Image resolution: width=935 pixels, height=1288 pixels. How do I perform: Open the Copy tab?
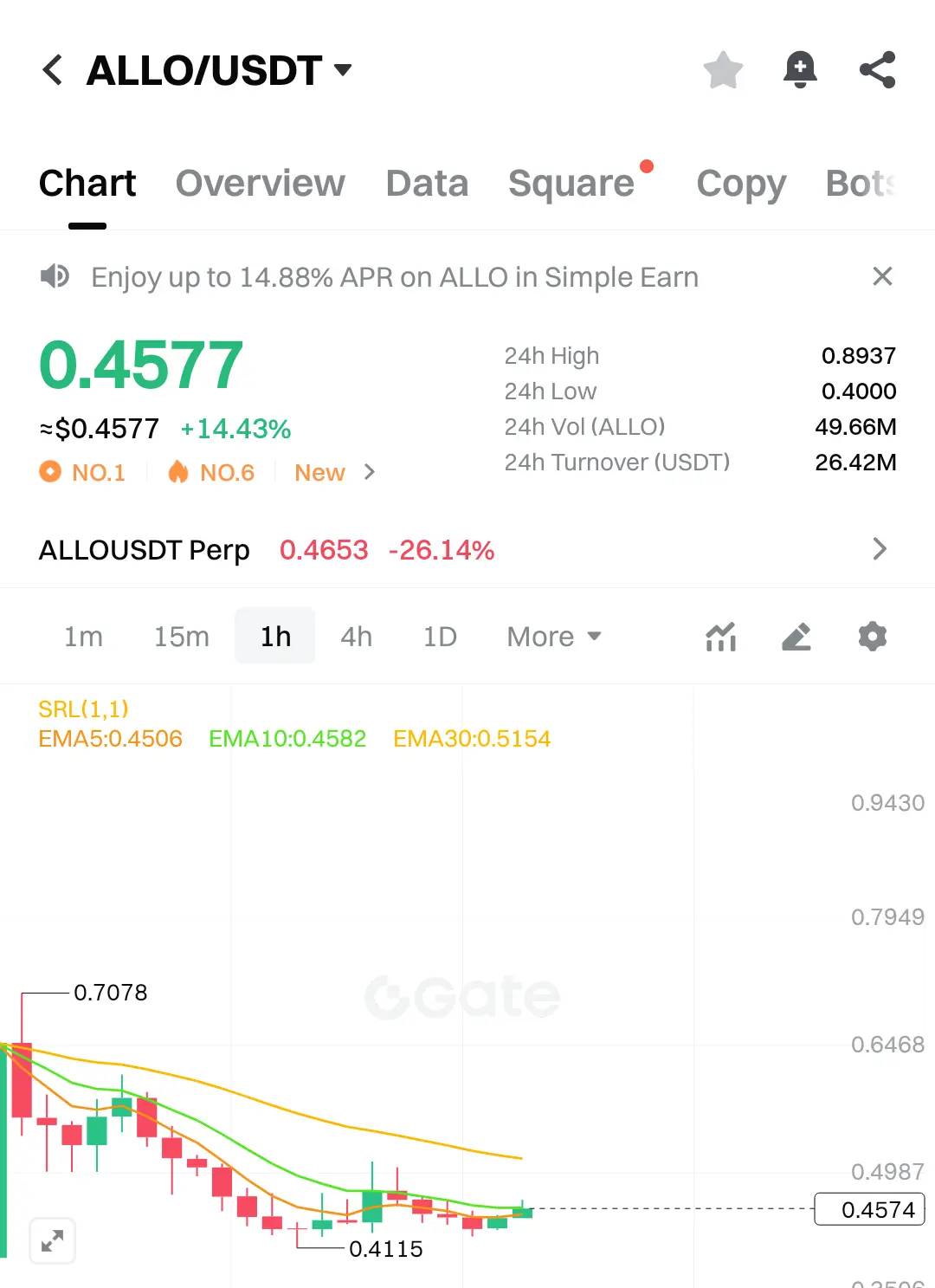click(x=741, y=184)
